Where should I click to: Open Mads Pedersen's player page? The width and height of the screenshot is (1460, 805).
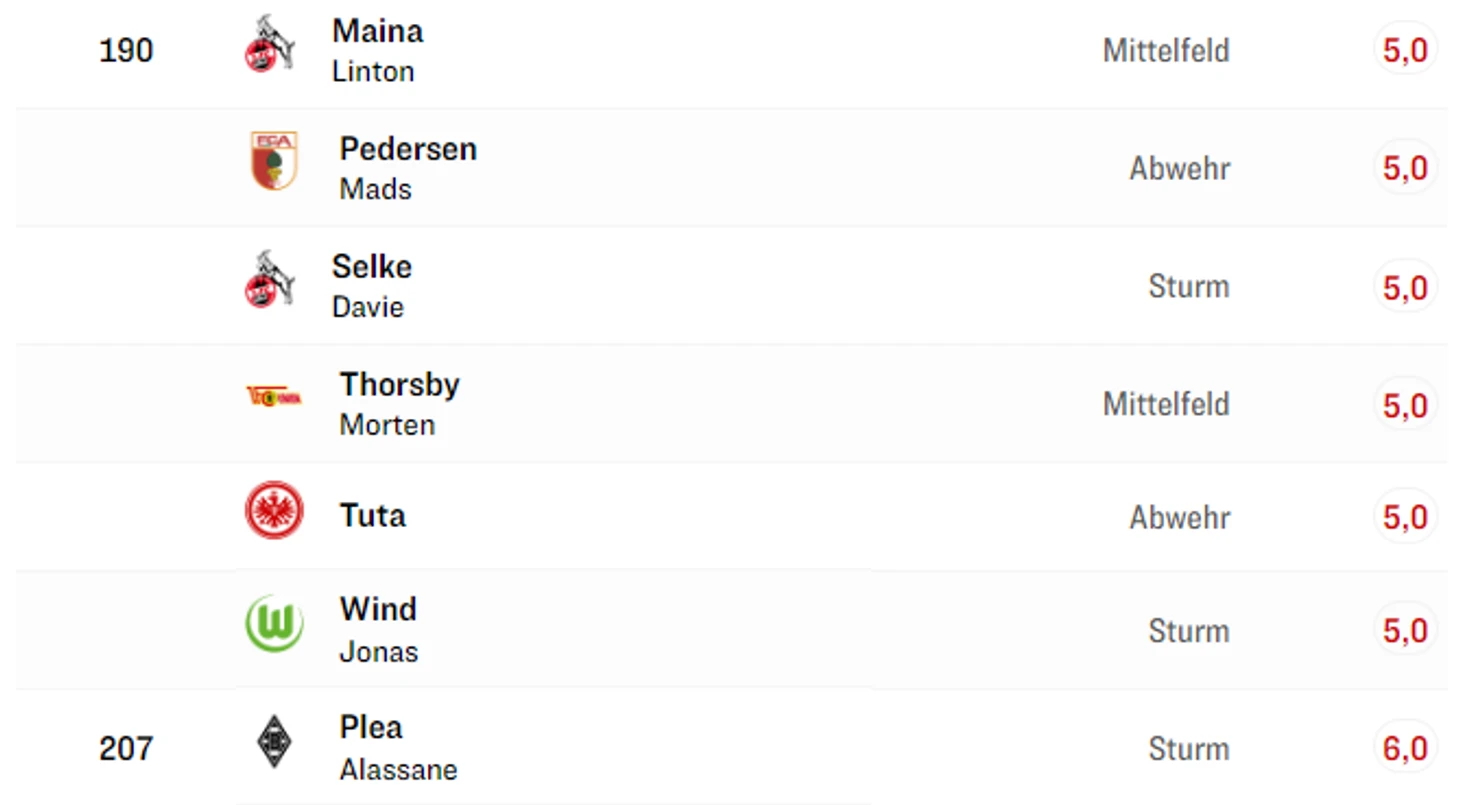tap(407, 149)
